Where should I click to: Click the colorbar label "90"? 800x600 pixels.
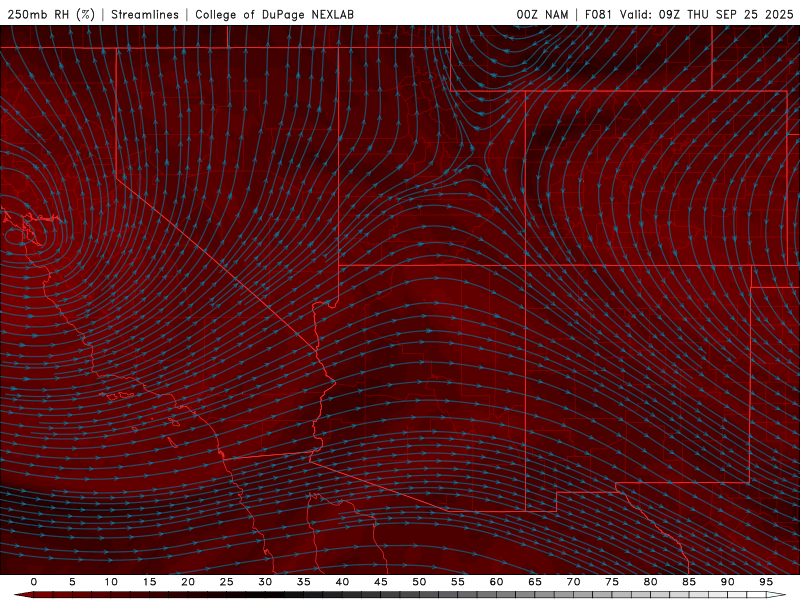727,582
